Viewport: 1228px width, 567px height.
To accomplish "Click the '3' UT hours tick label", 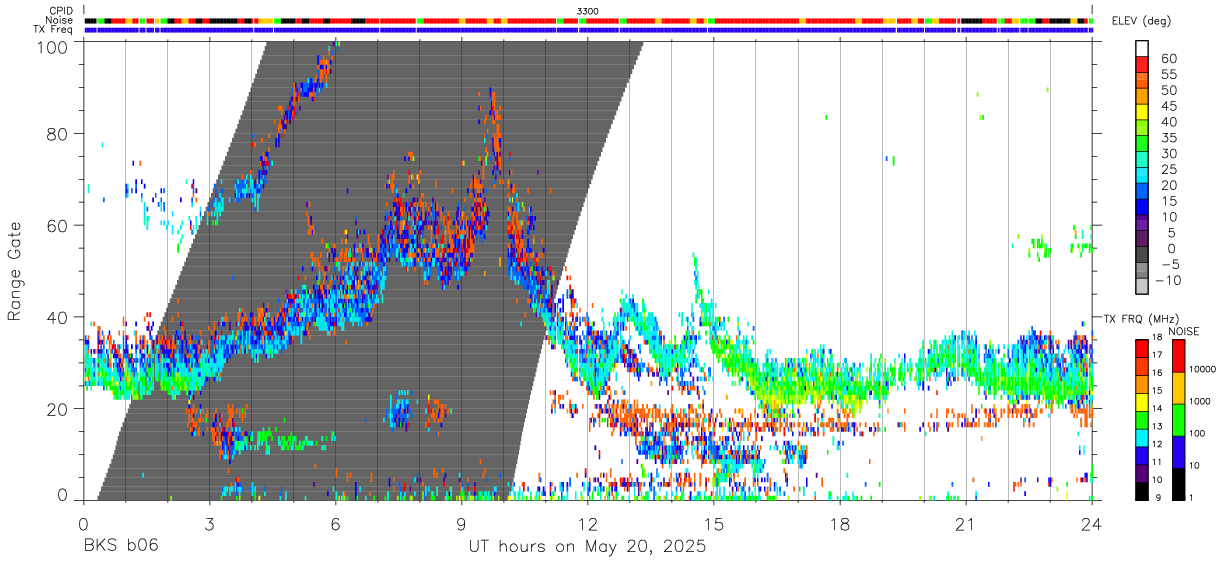I will click(210, 524).
